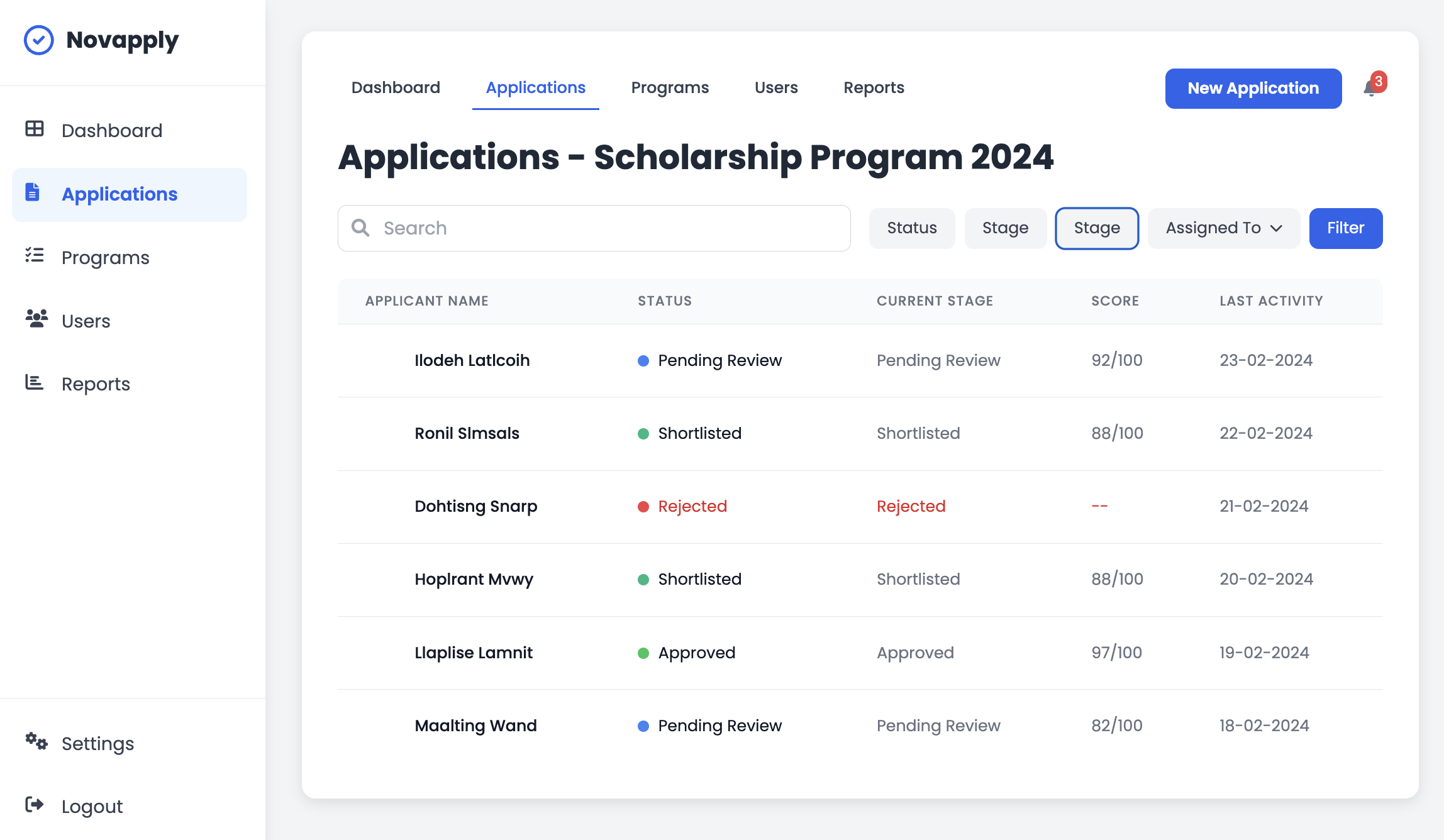Expand the Assigned To dropdown

point(1223,228)
